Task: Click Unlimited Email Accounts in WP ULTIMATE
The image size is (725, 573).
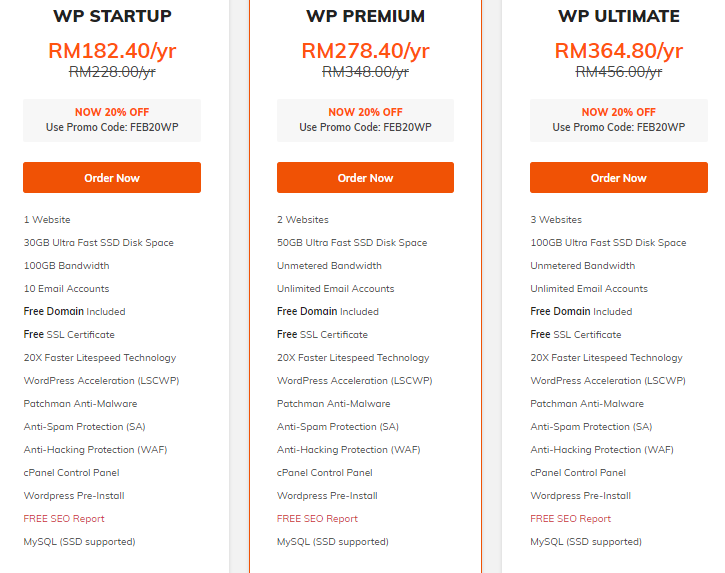Action: (x=588, y=289)
